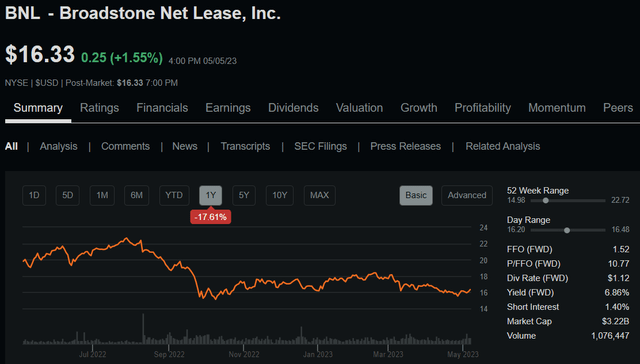Image resolution: width=640 pixels, height=364 pixels.
Task: Switch to the Valuation tab
Action: coord(359,108)
